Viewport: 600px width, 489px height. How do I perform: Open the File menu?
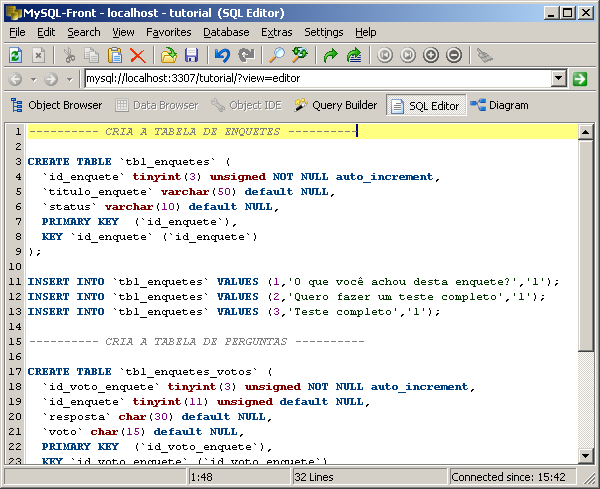(x=17, y=32)
